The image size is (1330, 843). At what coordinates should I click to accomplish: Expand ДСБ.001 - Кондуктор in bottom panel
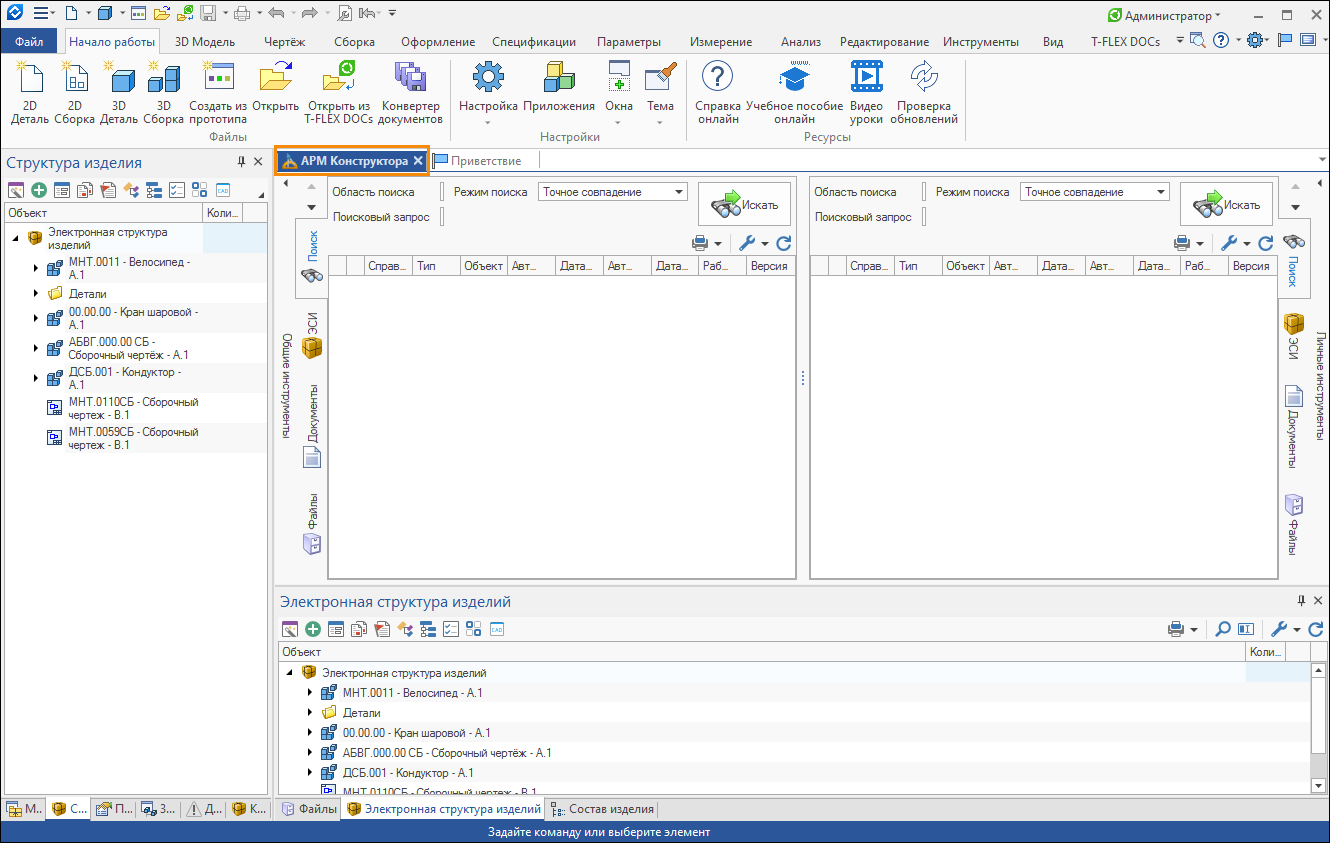tap(309, 773)
